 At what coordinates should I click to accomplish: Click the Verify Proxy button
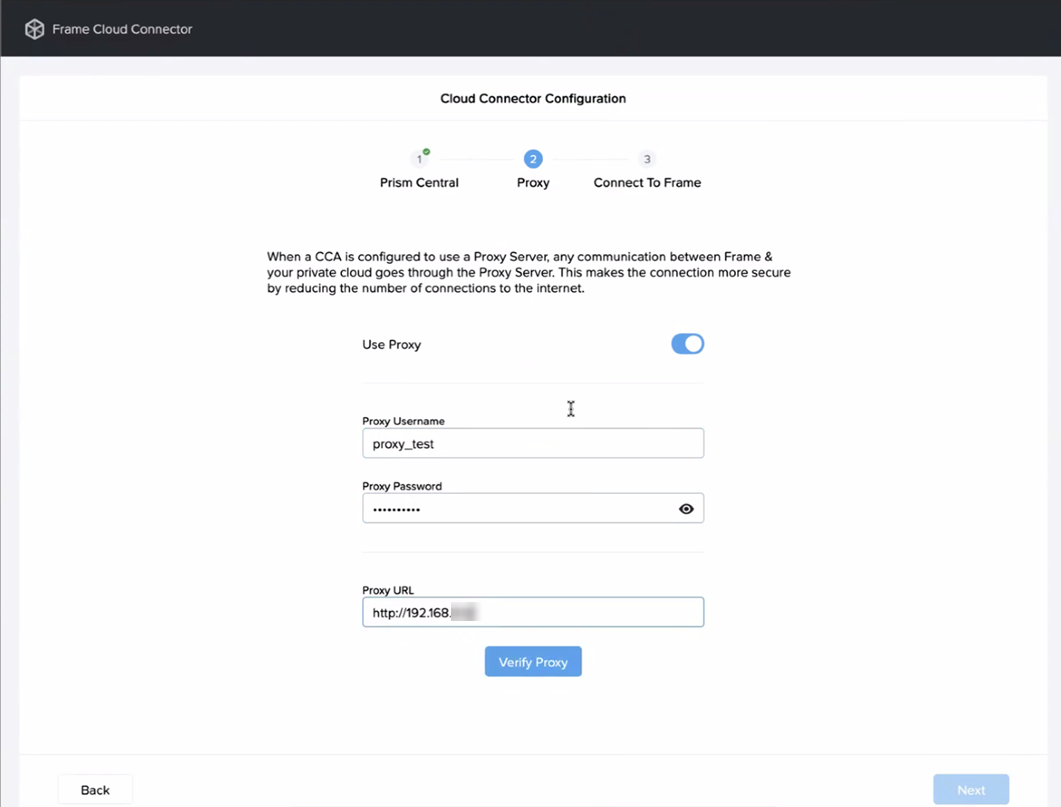[x=533, y=661]
